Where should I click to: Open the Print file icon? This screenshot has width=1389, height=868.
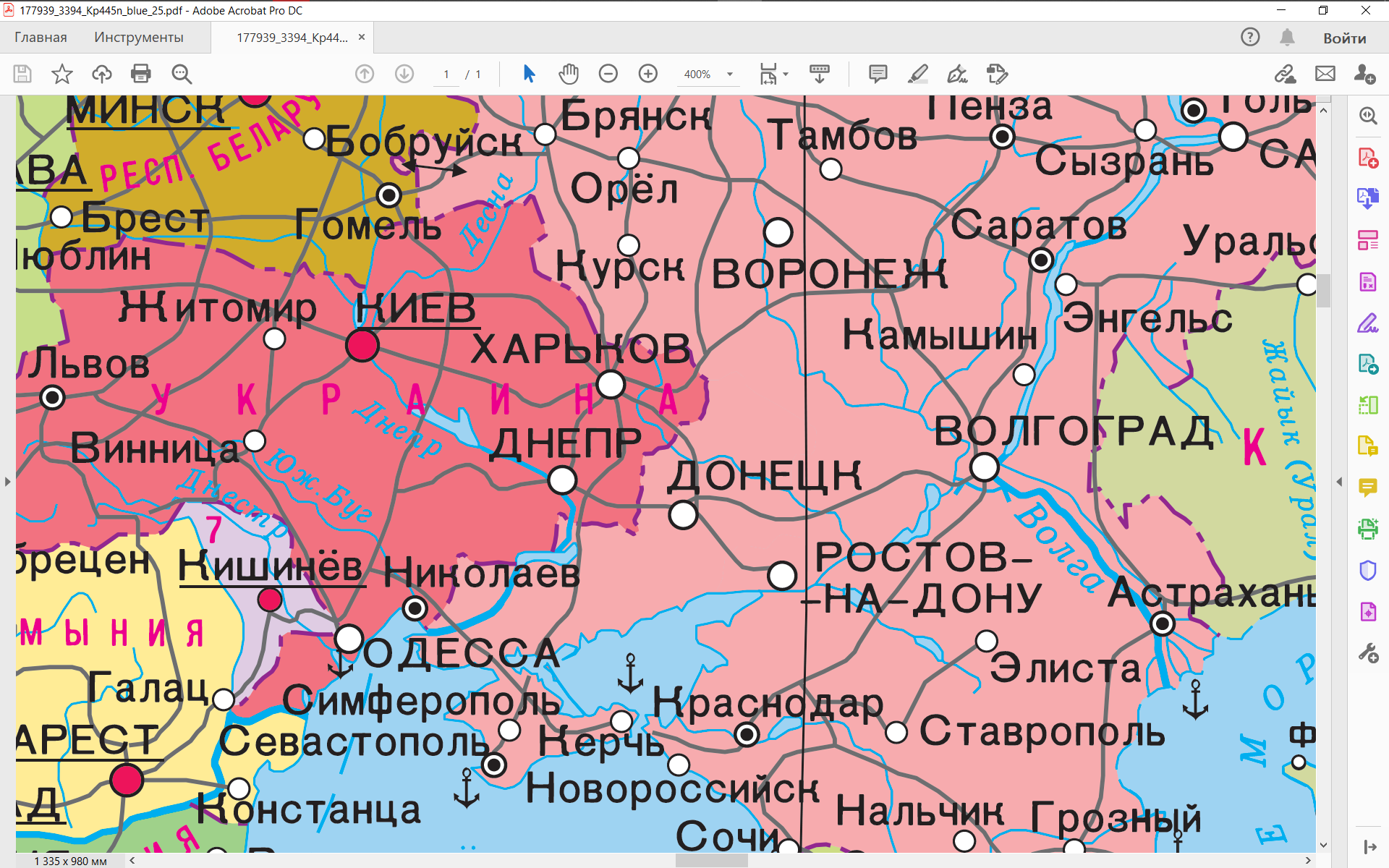pos(141,74)
